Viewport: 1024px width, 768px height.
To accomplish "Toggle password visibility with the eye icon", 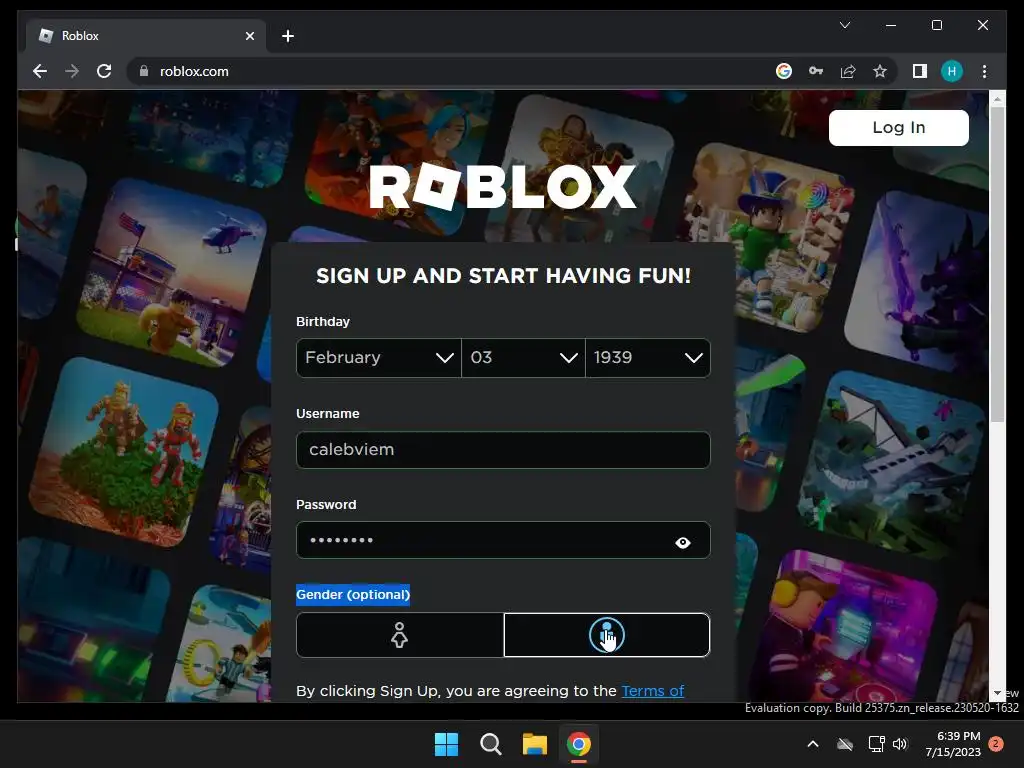I will click(x=683, y=542).
